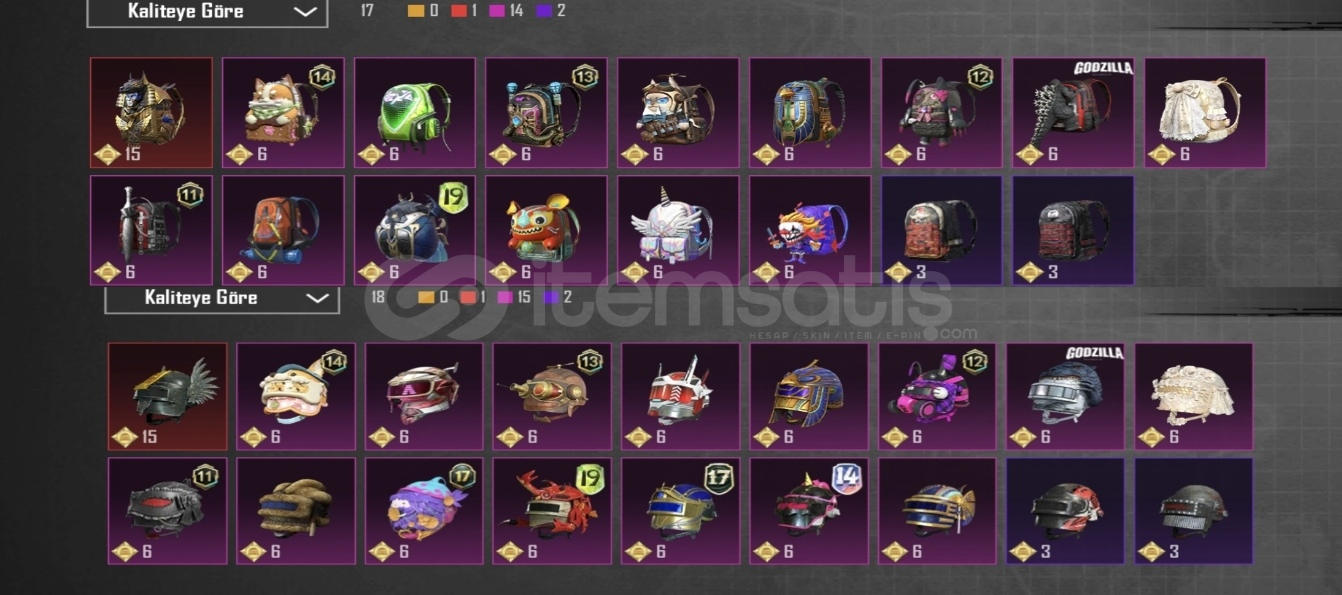
Task: Select the Godzilla backpack skin
Action: (x=1073, y=112)
